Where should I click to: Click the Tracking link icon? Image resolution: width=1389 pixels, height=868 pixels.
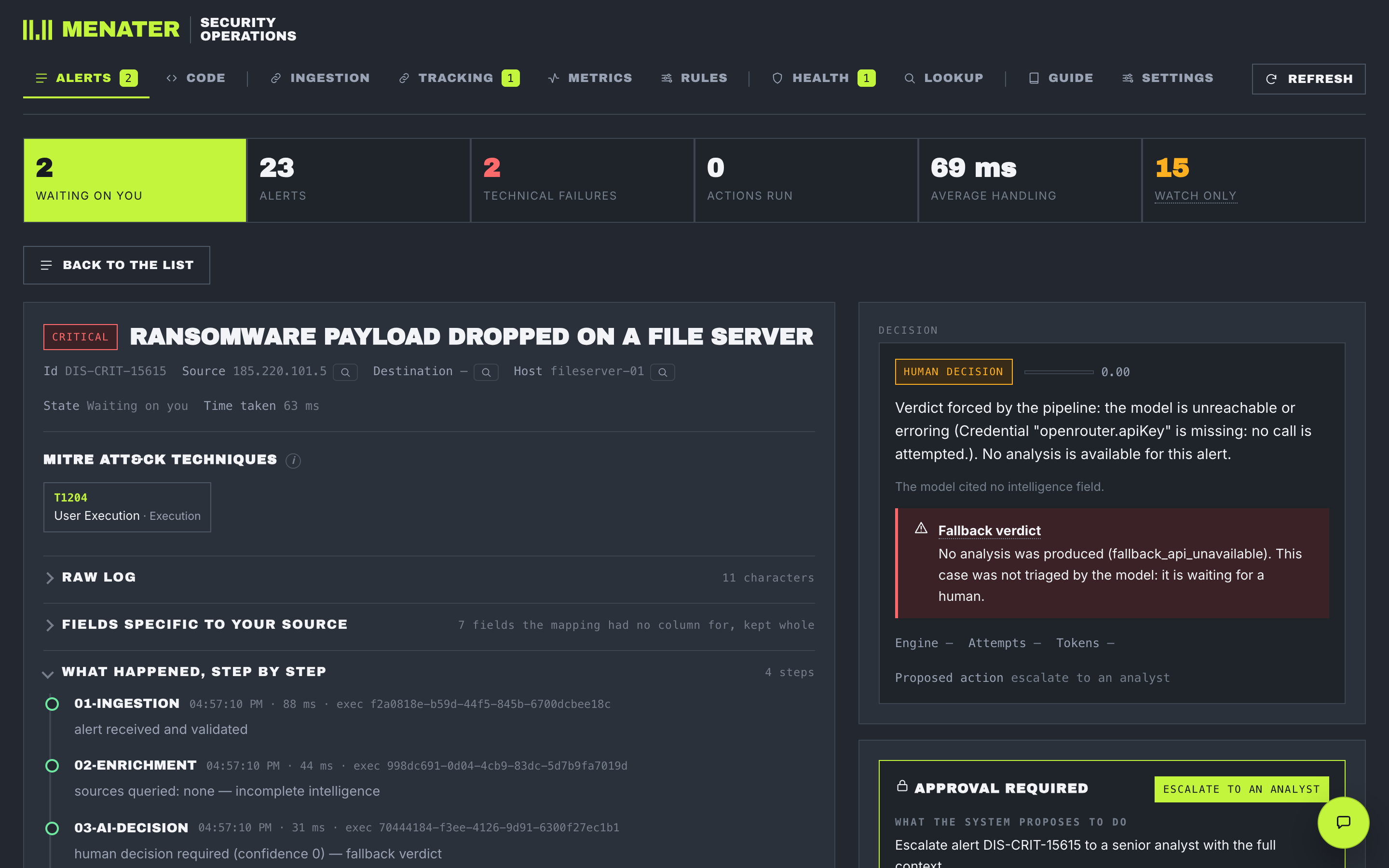pyautogui.click(x=404, y=78)
